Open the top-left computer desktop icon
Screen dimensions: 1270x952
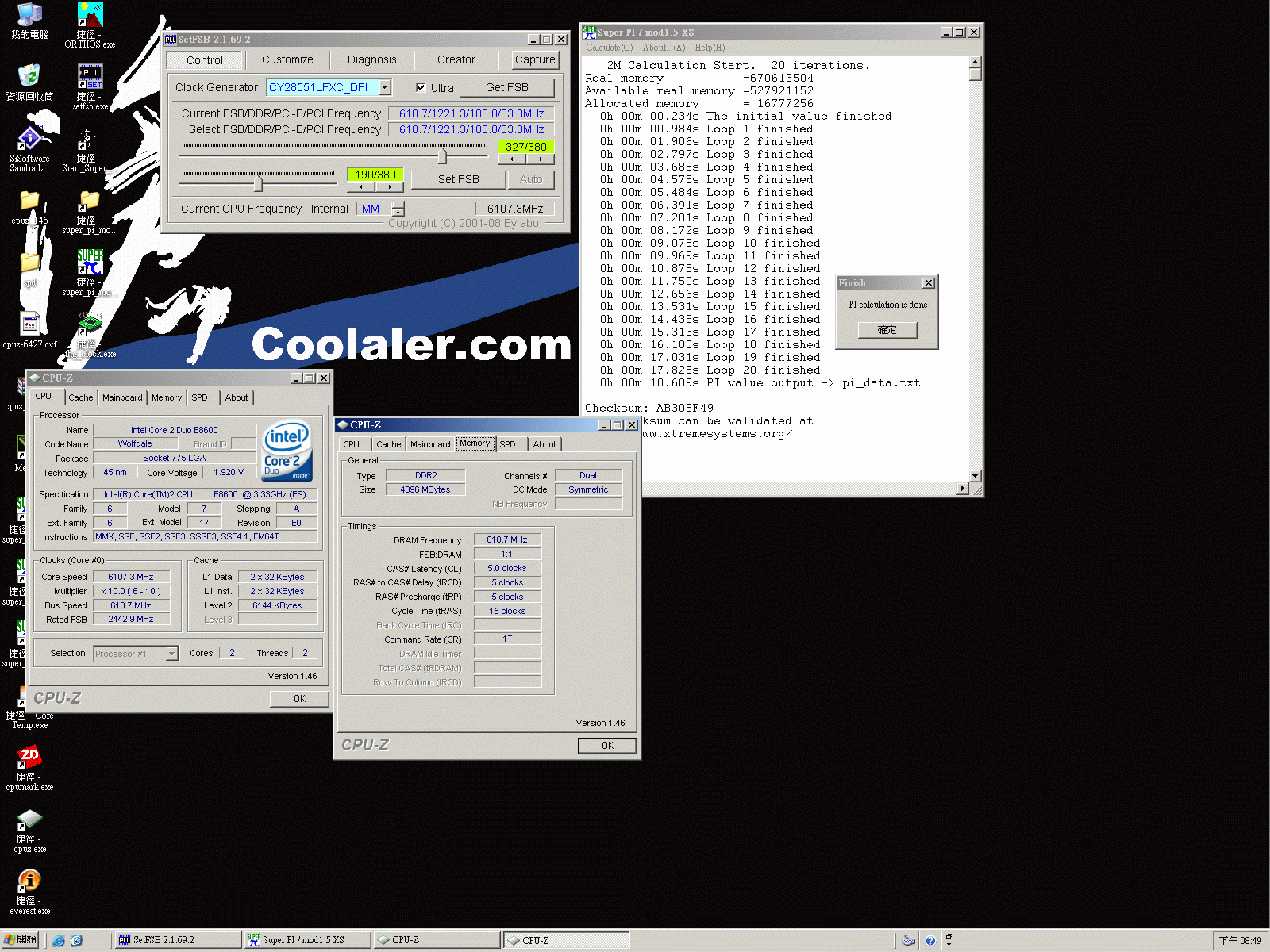(x=29, y=15)
